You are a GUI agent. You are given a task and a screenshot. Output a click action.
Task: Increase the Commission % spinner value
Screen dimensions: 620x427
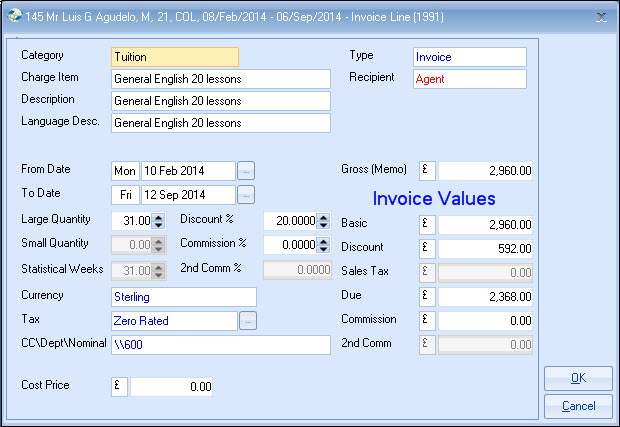tap(324, 240)
